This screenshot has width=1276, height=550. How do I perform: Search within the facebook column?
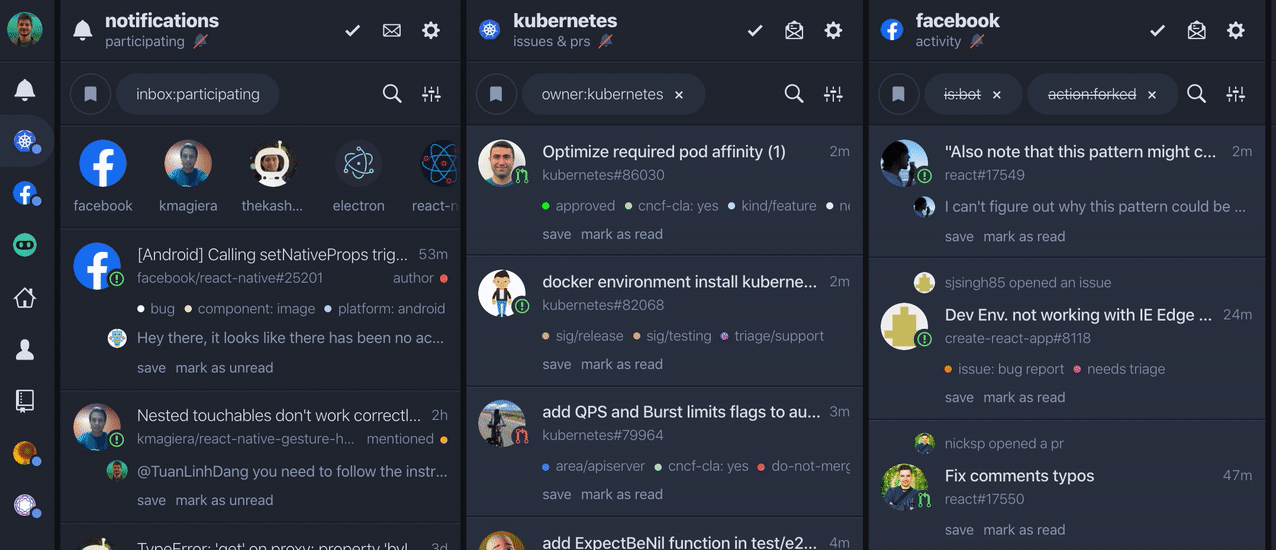point(1196,94)
